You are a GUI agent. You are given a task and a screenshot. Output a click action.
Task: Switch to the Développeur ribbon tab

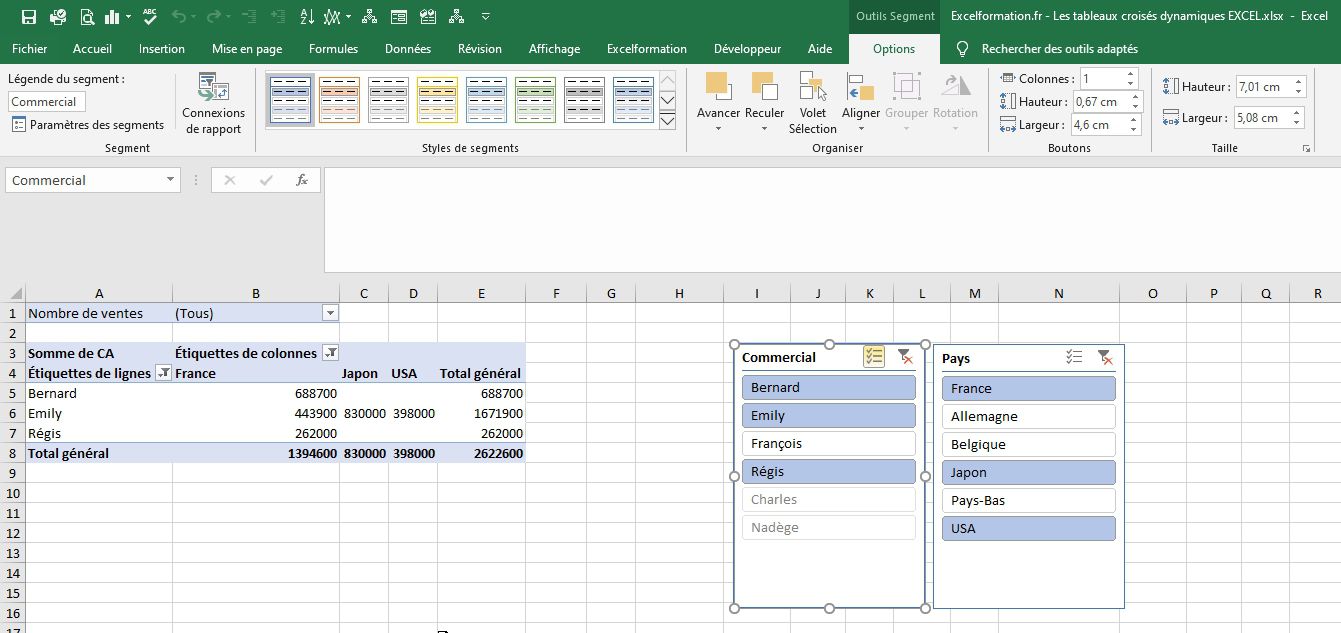747,48
